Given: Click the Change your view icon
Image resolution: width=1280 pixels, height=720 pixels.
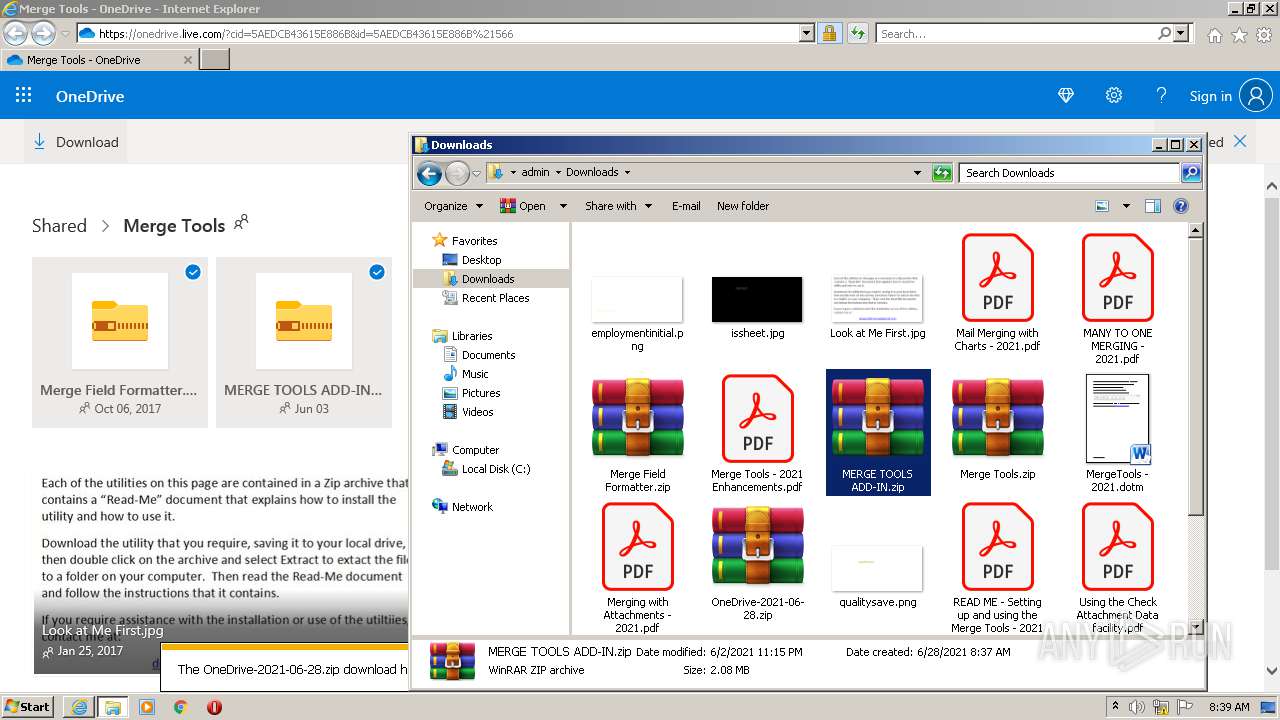Looking at the screenshot, I should (1102, 206).
